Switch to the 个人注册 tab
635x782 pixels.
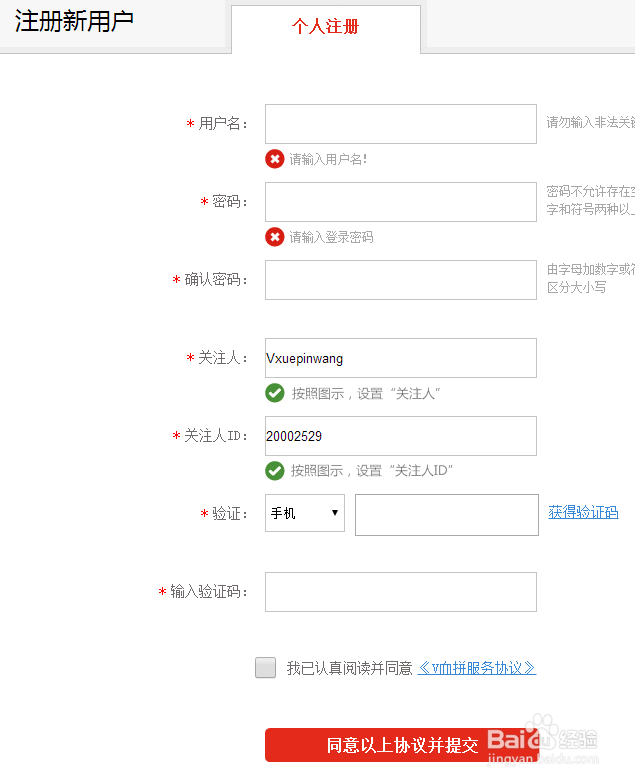(x=325, y=27)
